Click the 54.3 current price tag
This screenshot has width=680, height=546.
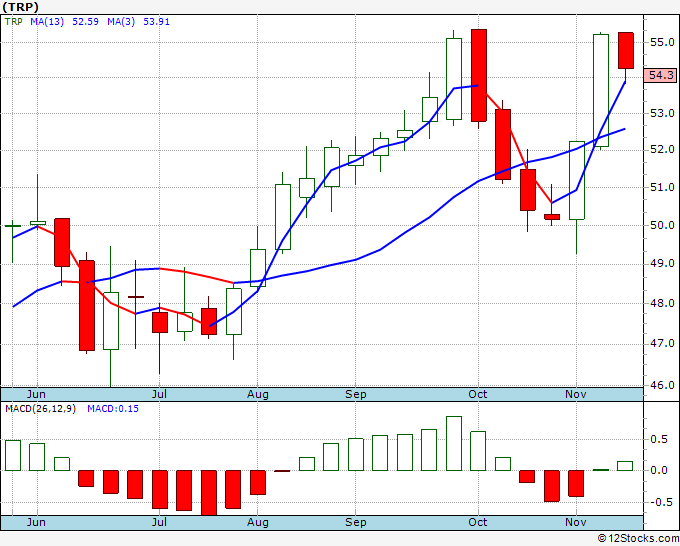click(660, 75)
